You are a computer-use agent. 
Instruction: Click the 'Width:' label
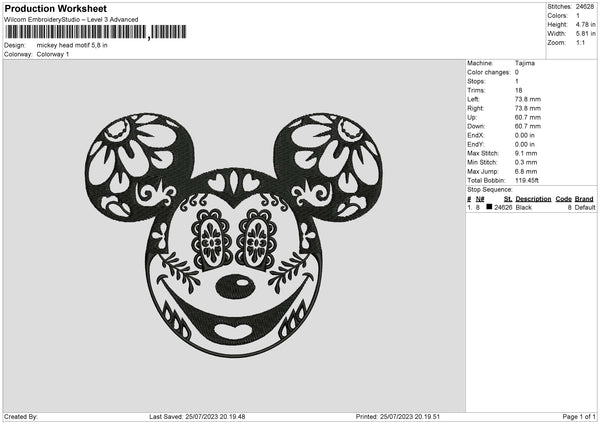pos(557,34)
